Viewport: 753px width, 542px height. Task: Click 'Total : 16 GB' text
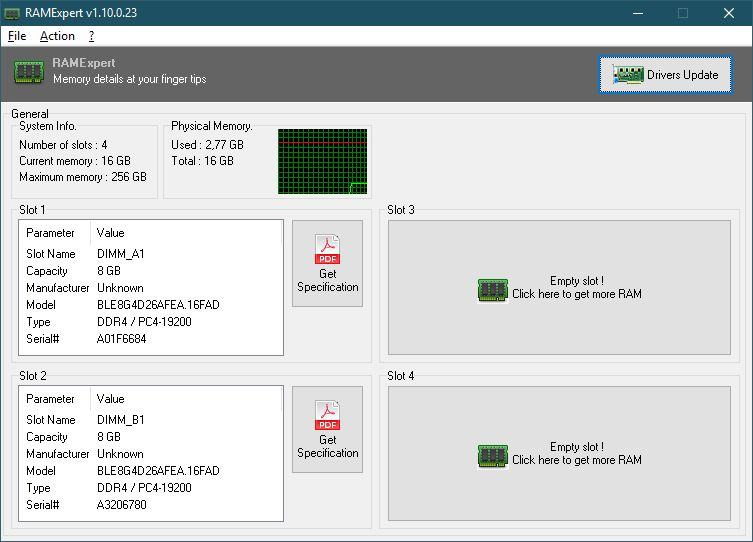(x=202, y=161)
